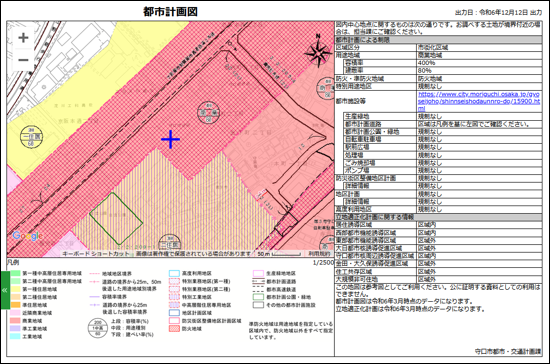550x364 pixels.
Task: Click the blue crosshair center marker
Action: point(170,139)
